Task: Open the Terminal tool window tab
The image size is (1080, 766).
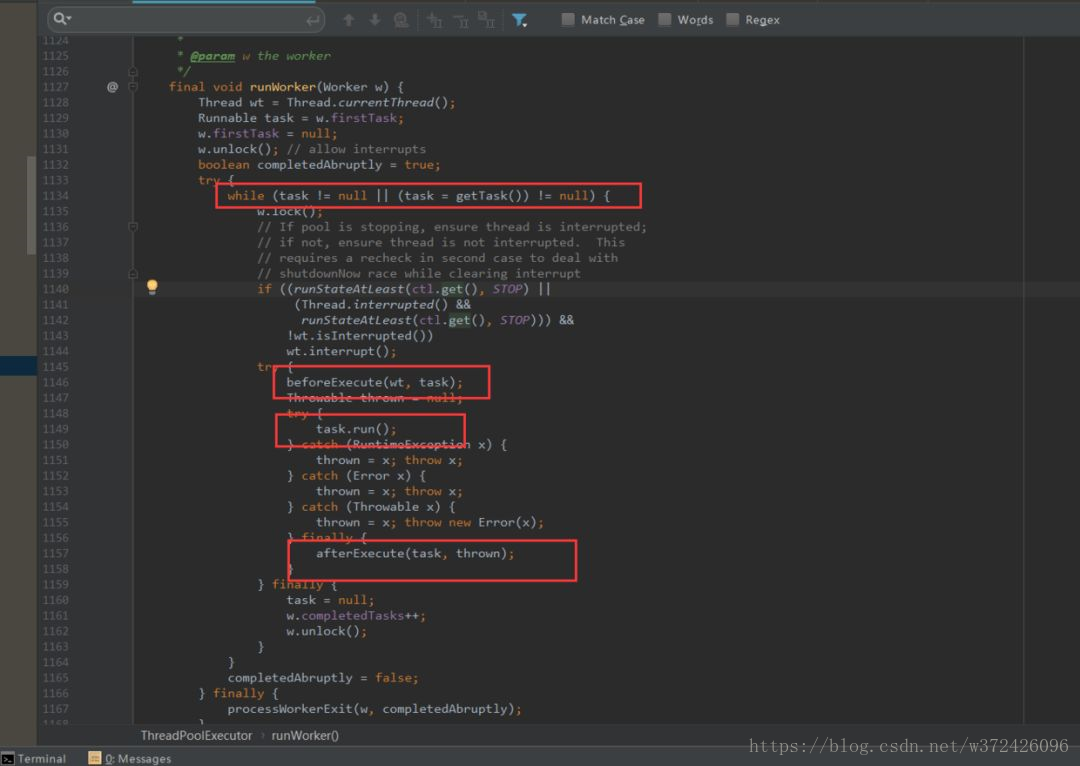Action: (x=34, y=758)
